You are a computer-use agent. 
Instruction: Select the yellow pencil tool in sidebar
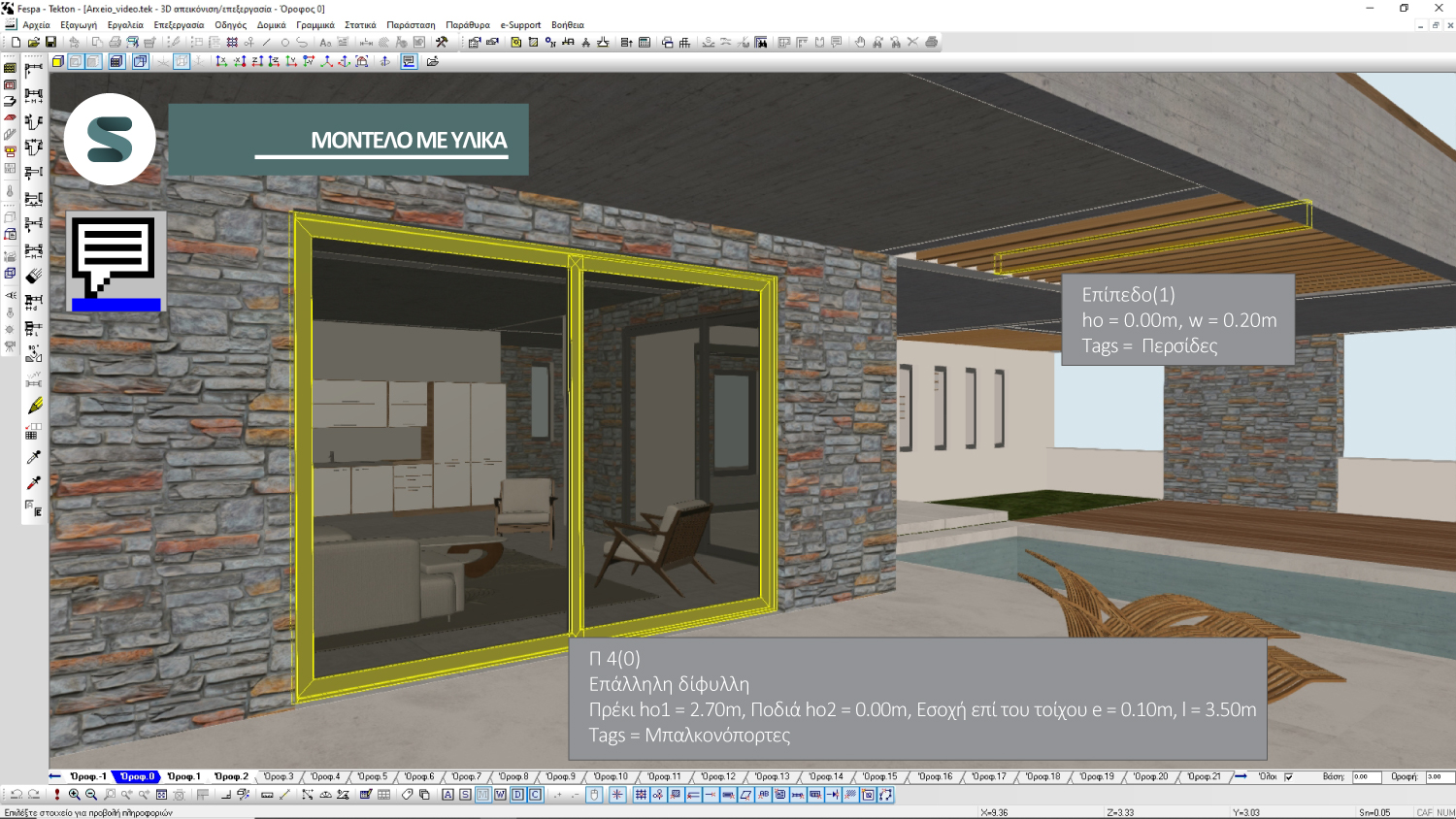pos(34,406)
